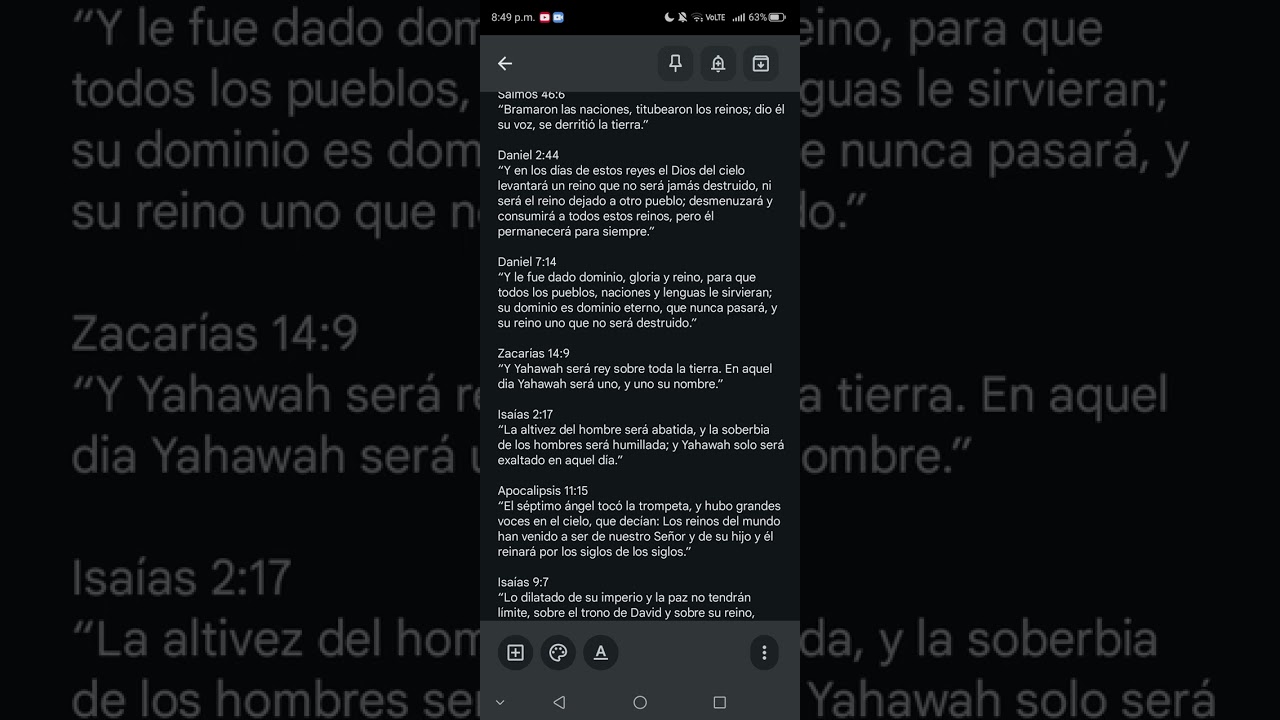Tap the line "permanecerá para siempre."
The image size is (1280, 720).
576,232
